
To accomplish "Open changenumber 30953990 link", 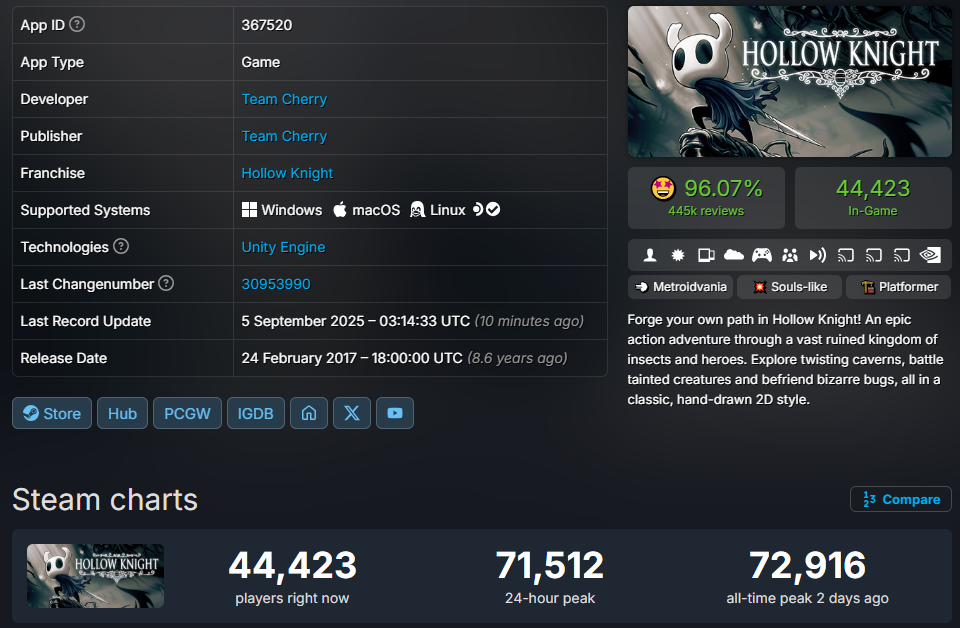I will [x=276, y=284].
